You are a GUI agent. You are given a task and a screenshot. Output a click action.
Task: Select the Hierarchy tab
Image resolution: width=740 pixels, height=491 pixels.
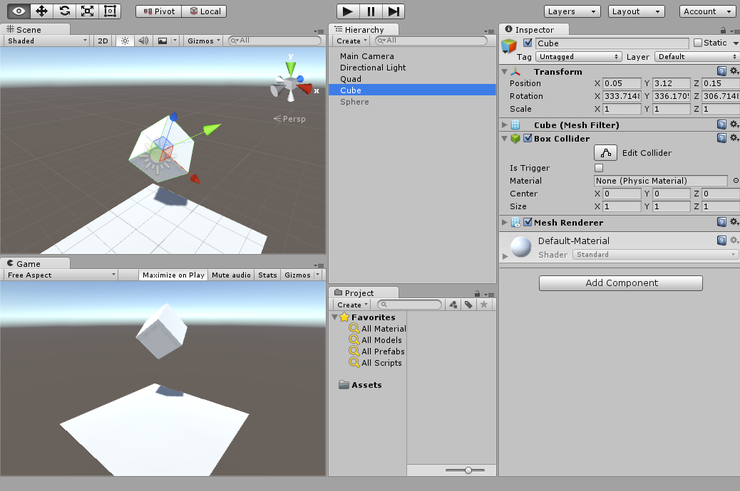click(363, 29)
